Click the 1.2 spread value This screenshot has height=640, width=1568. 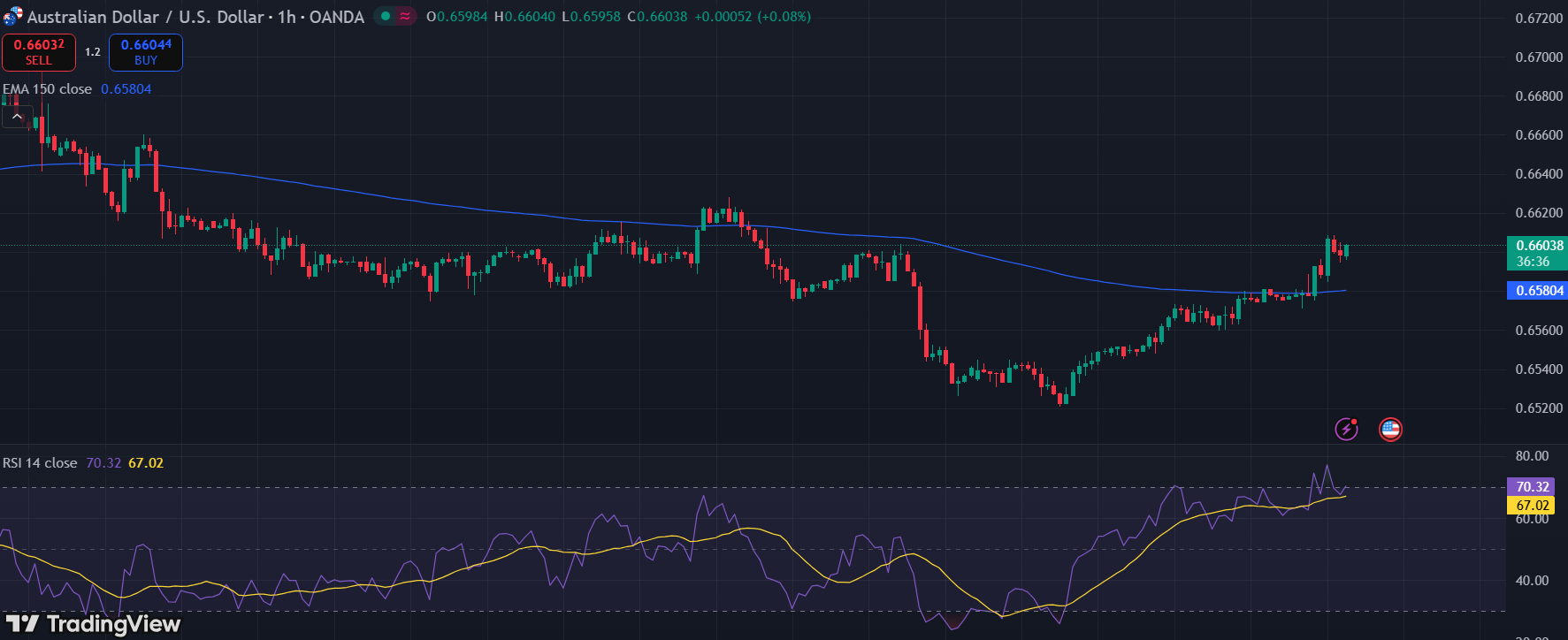[x=93, y=52]
